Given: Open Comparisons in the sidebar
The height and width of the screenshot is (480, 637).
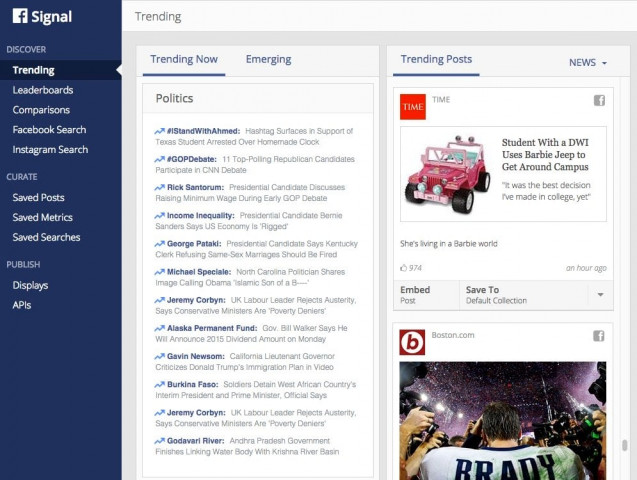Looking at the screenshot, I should pyautogui.click(x=41, y=110).
